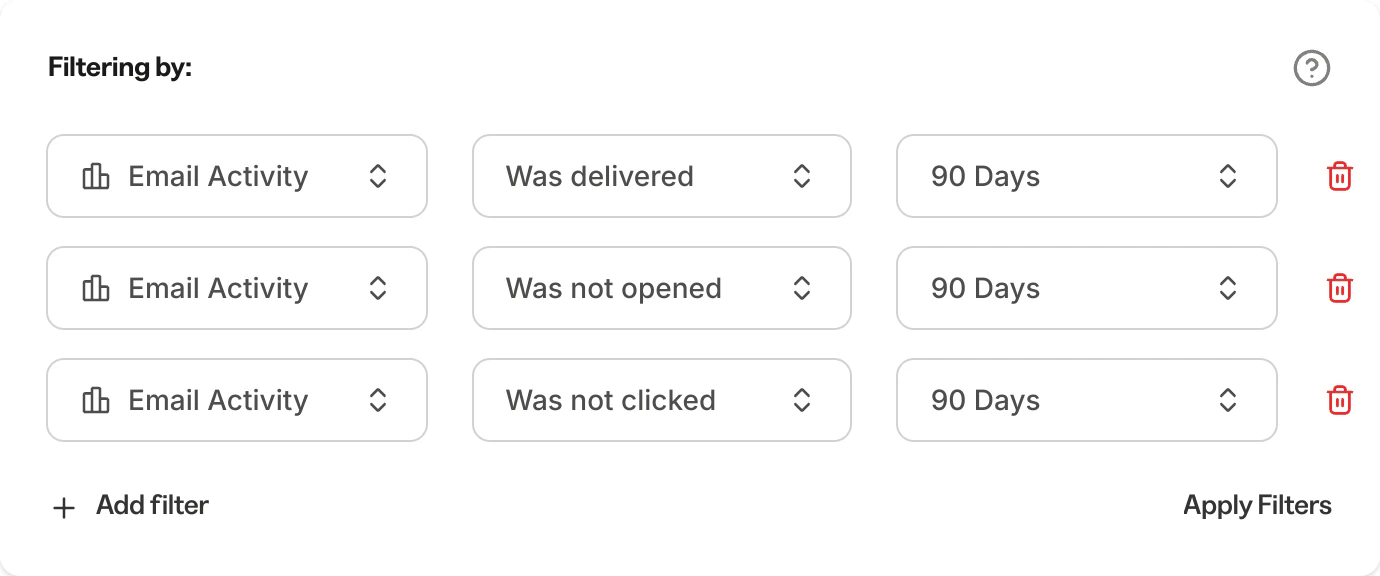Click the bar chart icon in third filter row
Image resolution: width=1380 pixels, height=576 pixels.
tap(95, 400)
